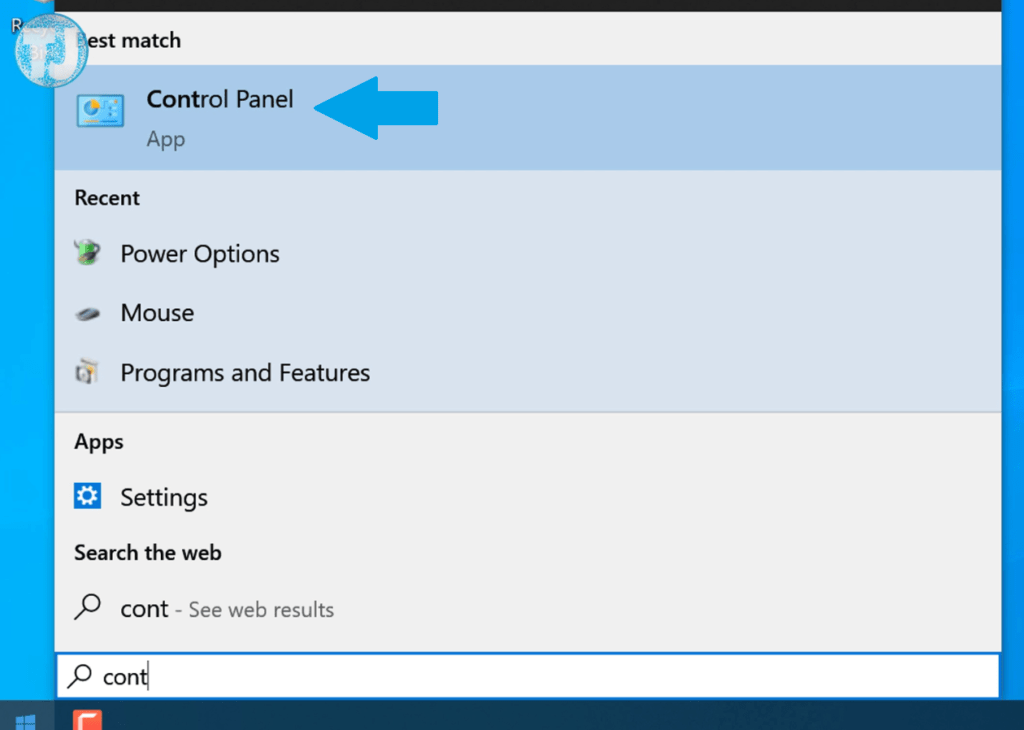This screenshot has width=1024, height=730.
Task: Click the blue Settings gear icon
Action: pos(87,496)
